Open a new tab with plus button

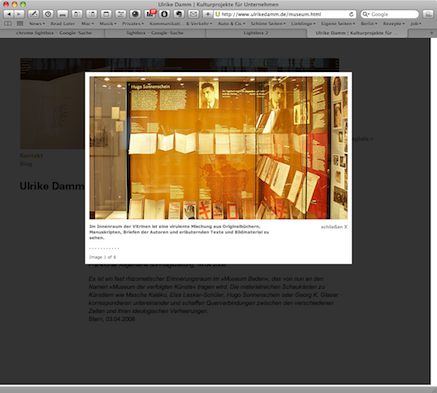[431, 33]
